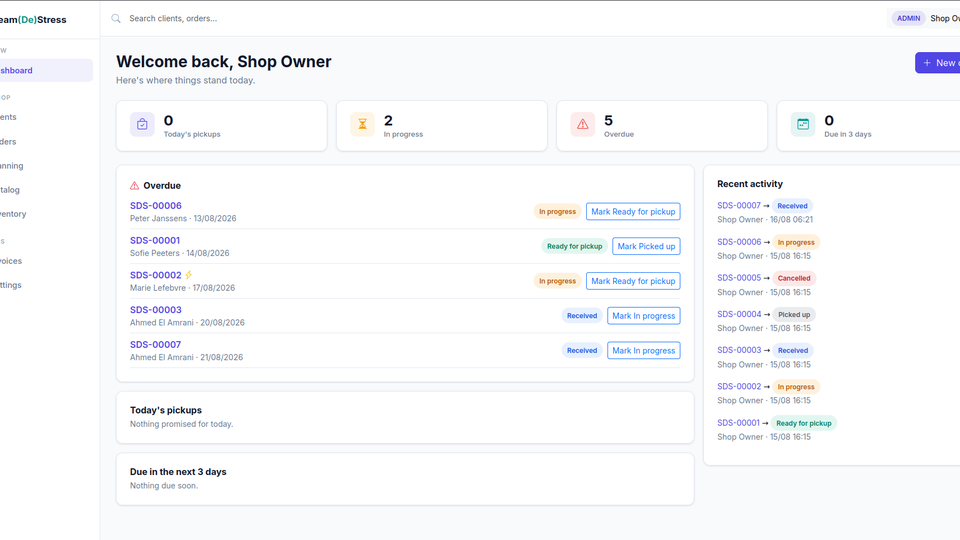Open SDS-00005 in Recent activity

pos(739,277)
